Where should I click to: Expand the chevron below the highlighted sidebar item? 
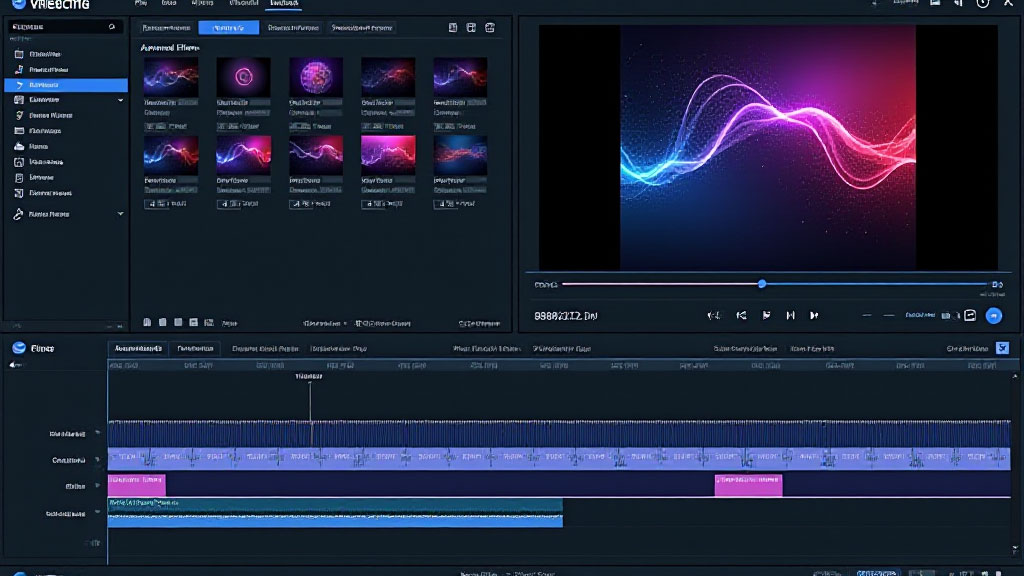coord(121,100)
